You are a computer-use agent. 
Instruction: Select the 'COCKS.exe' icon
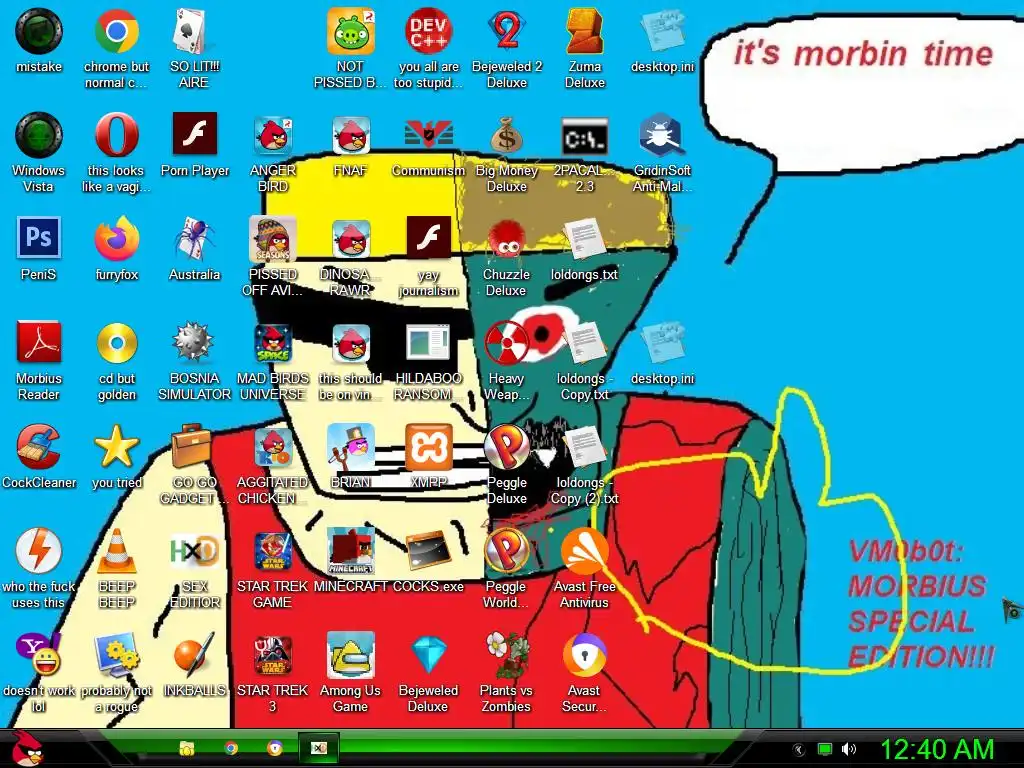[428, 552]
